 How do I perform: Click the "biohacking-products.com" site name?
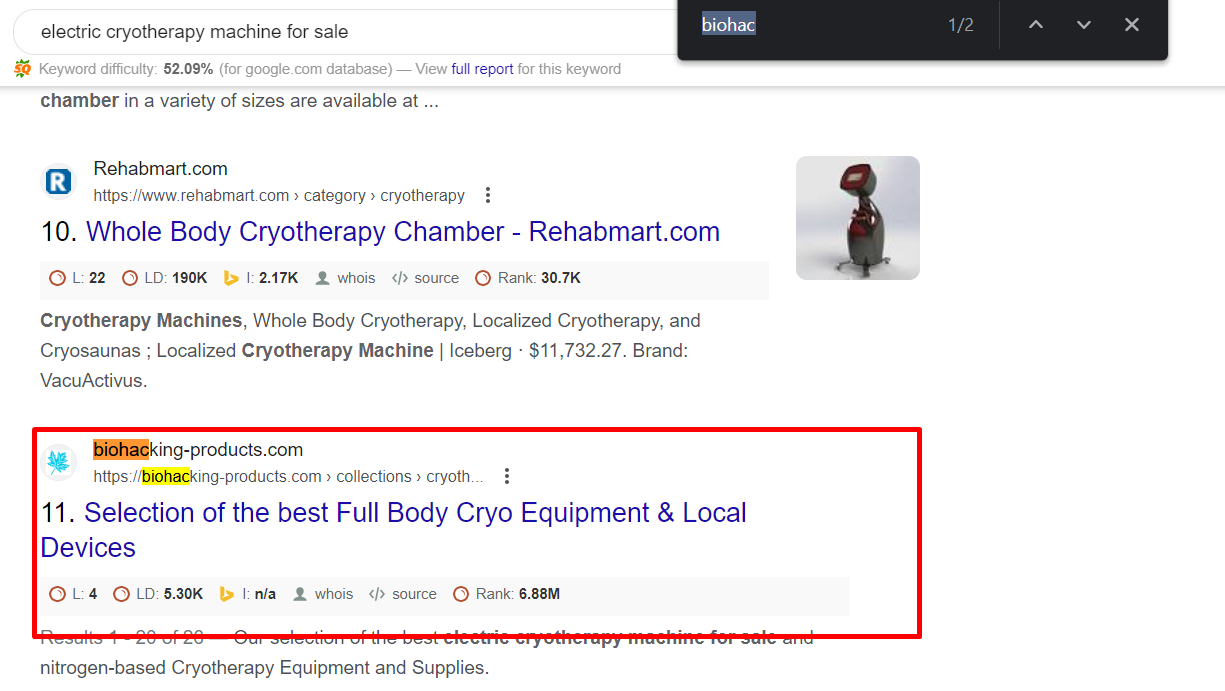click(x=198, y=450)
